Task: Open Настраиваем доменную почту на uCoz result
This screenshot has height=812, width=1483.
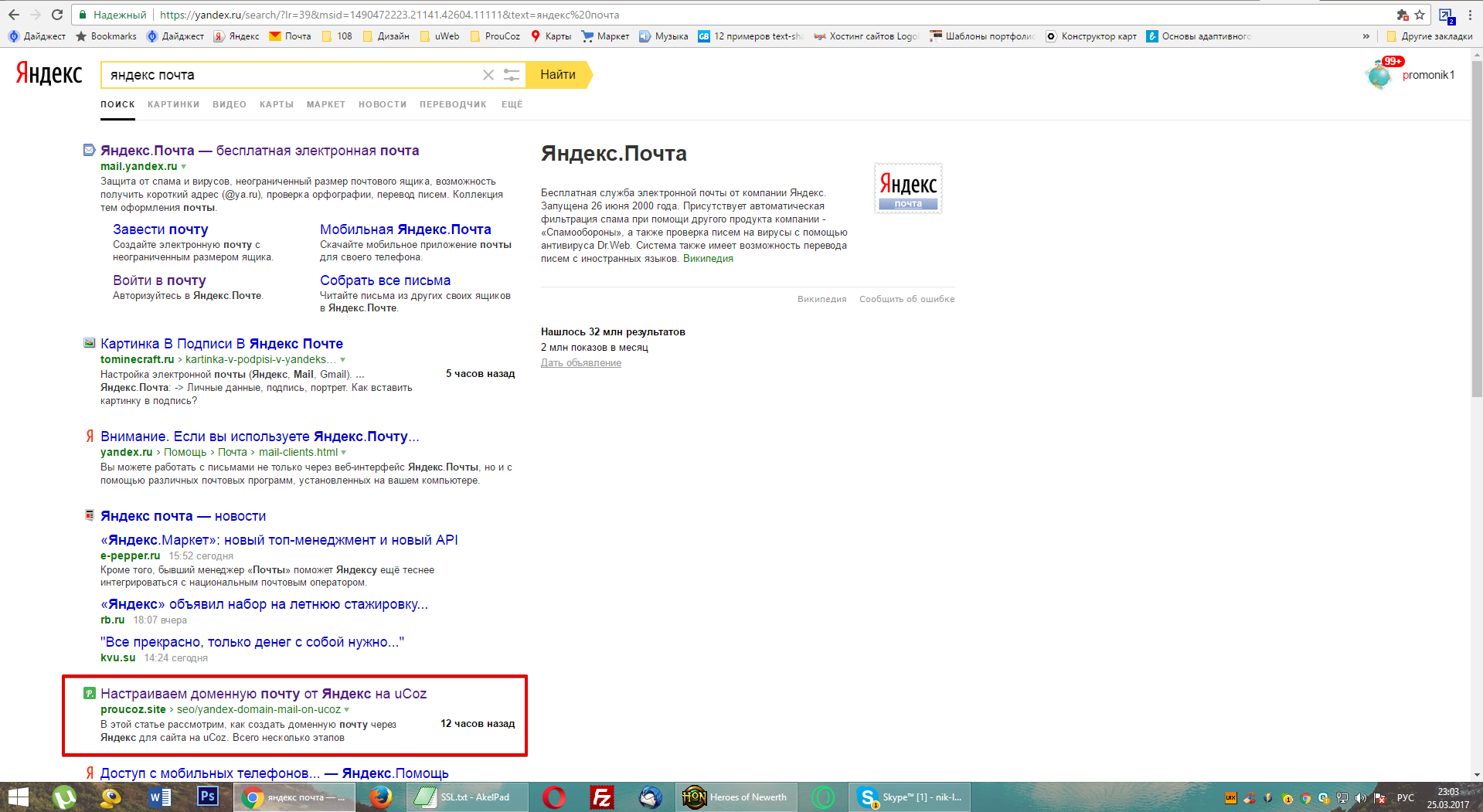Action: pos(264,694)
